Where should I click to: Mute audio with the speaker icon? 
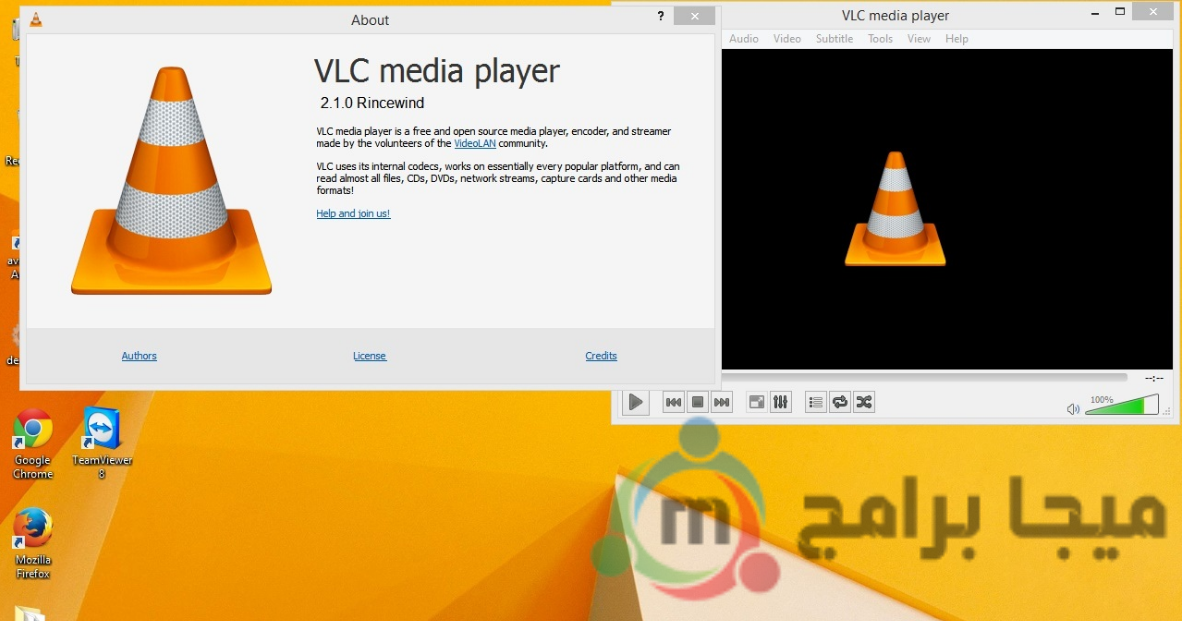(1073, 409)
